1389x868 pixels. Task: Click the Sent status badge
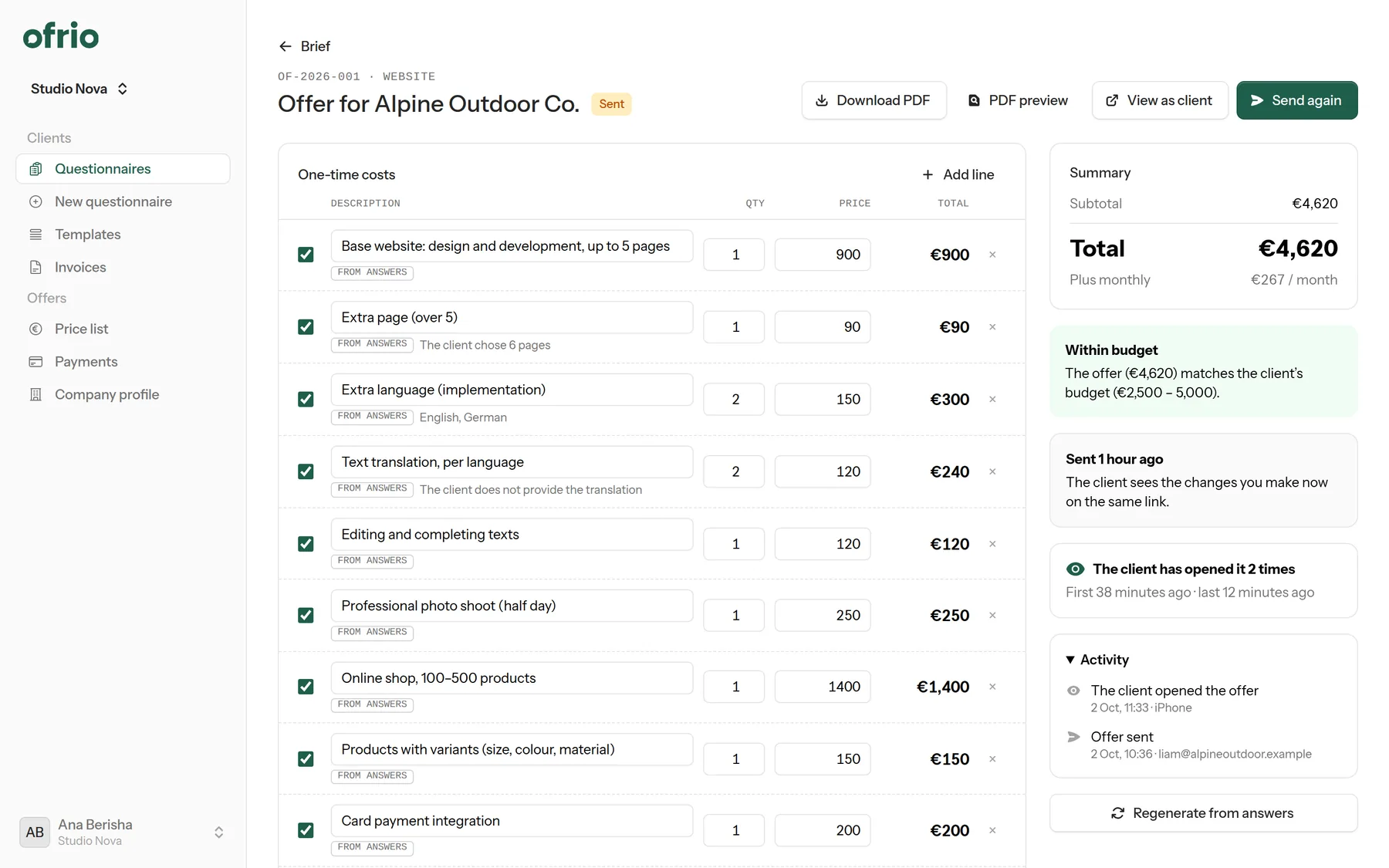pos(611,104)
